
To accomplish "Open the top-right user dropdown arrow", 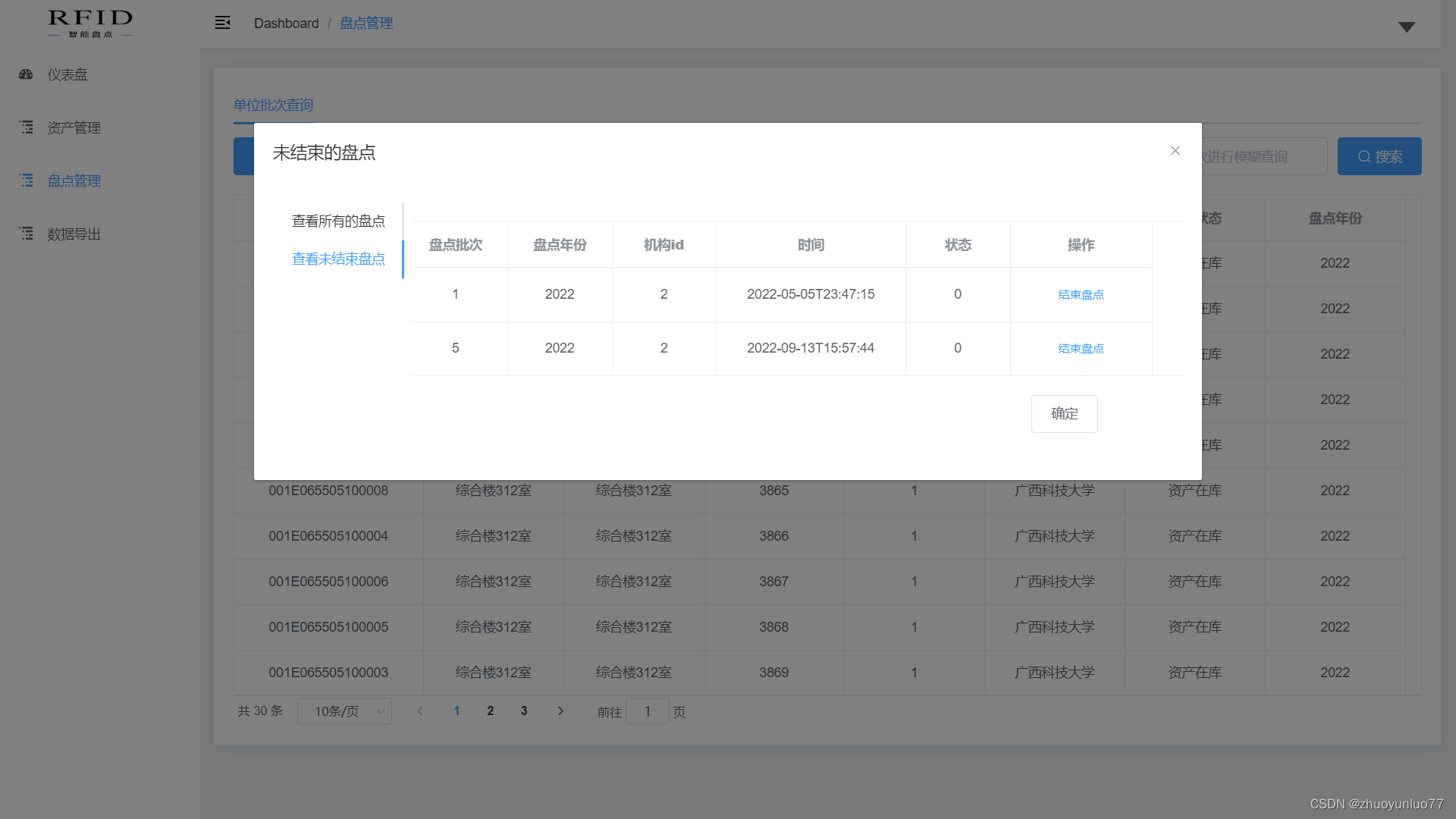I will (1407, 27).
